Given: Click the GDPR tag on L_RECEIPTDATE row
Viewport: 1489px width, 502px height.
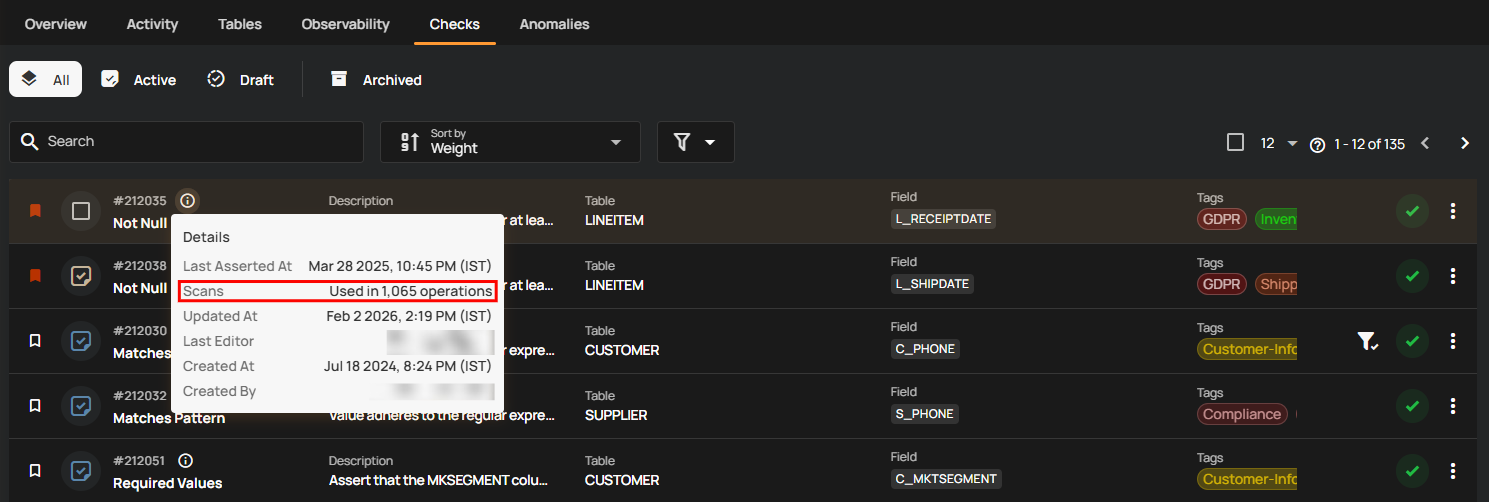Looking at the screenshot, I should [x=1221, y=219].
